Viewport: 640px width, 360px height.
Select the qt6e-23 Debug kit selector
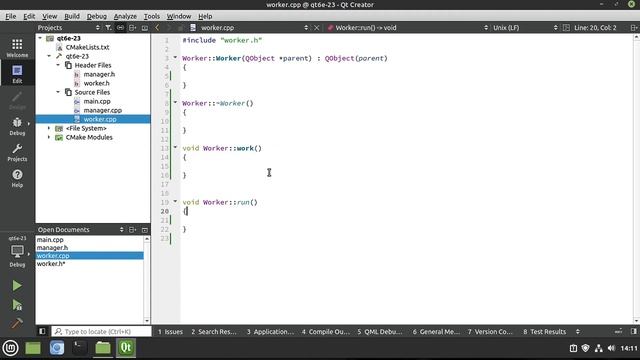tap(17, 251)
